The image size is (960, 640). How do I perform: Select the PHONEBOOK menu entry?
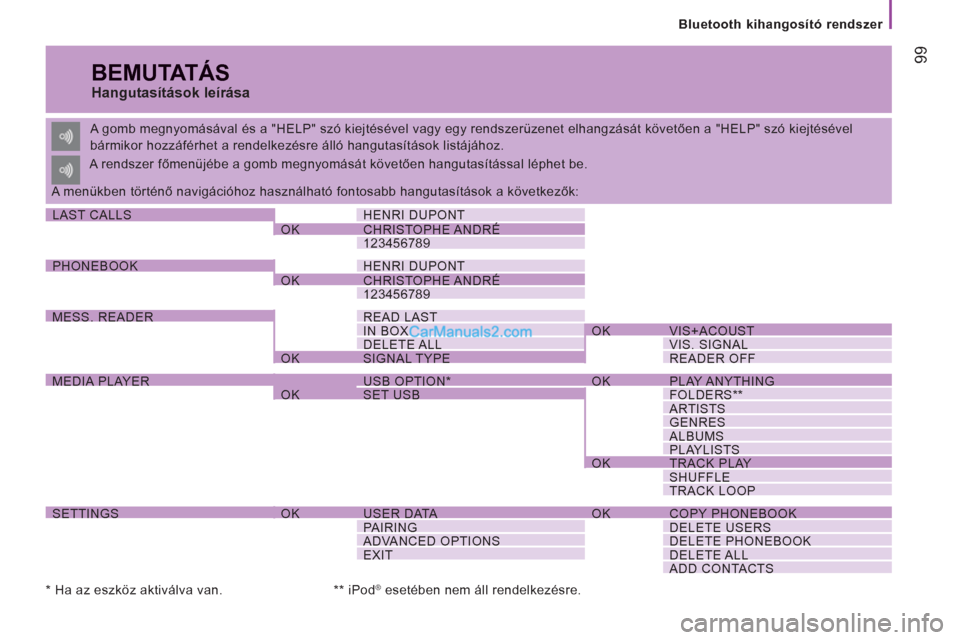(x=160, y=266)
